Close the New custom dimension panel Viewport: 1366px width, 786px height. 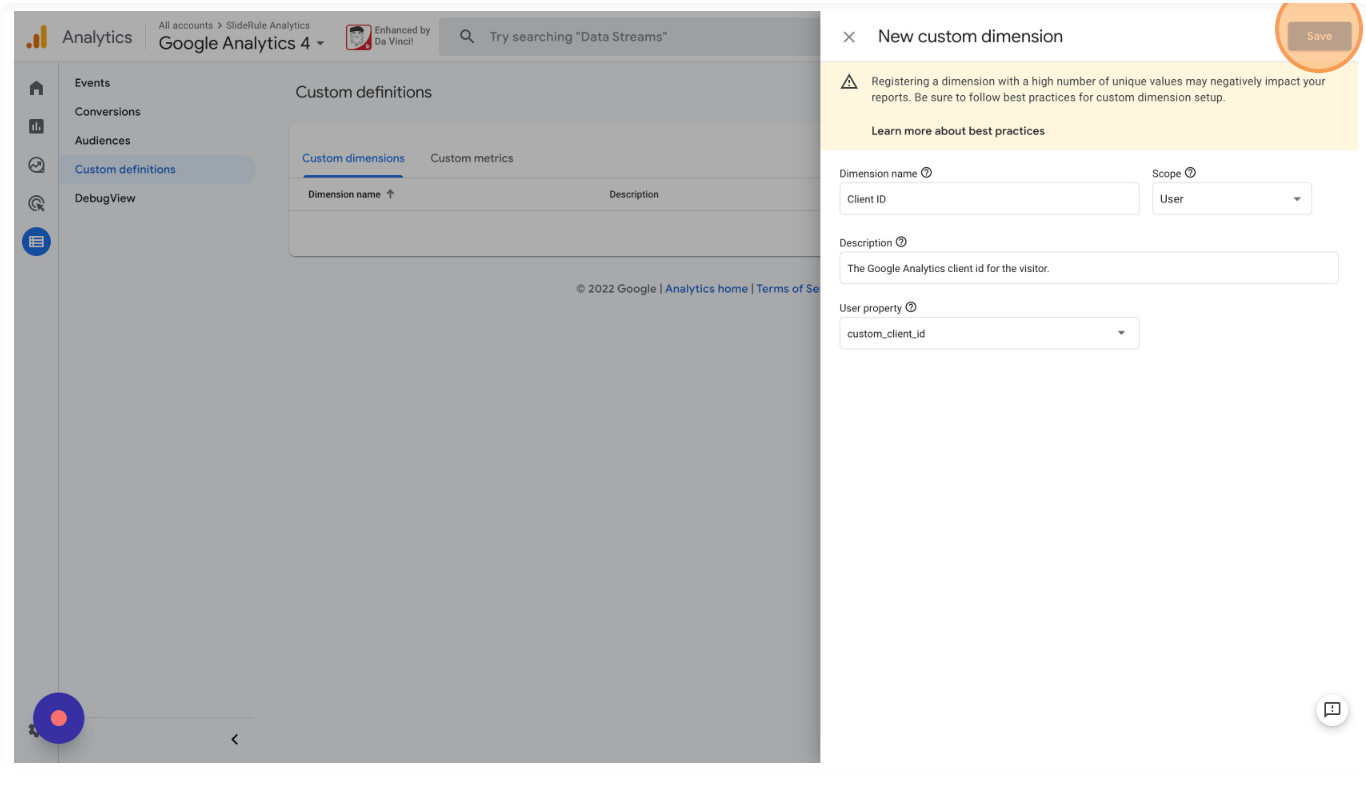point(849,37)
